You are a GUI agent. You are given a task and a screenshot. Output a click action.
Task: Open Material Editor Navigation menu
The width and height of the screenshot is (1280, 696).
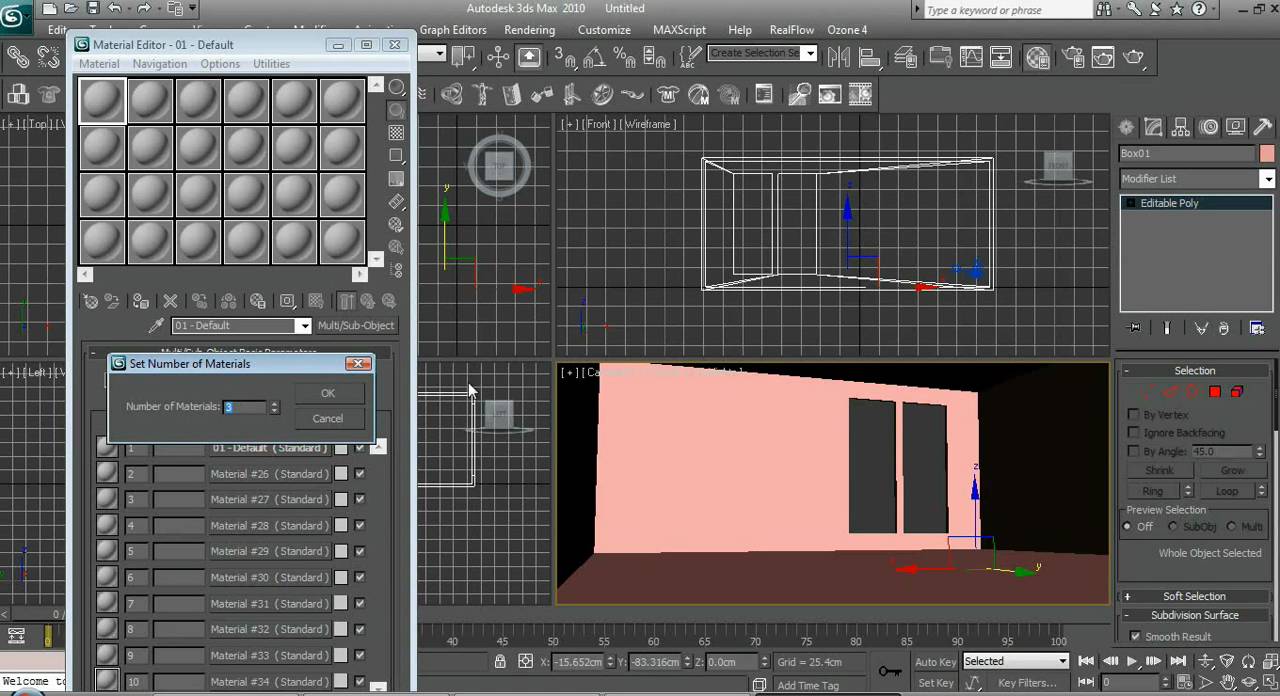[160, 64]
